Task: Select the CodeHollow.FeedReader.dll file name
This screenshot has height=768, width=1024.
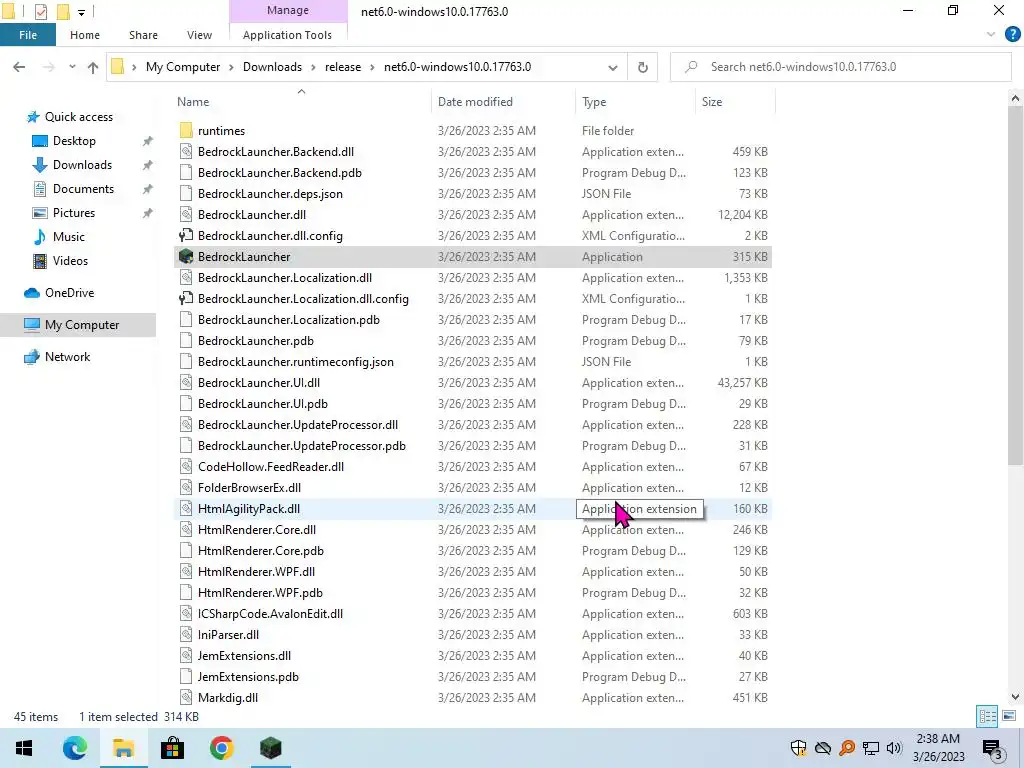Action: [x=271, y=467]
